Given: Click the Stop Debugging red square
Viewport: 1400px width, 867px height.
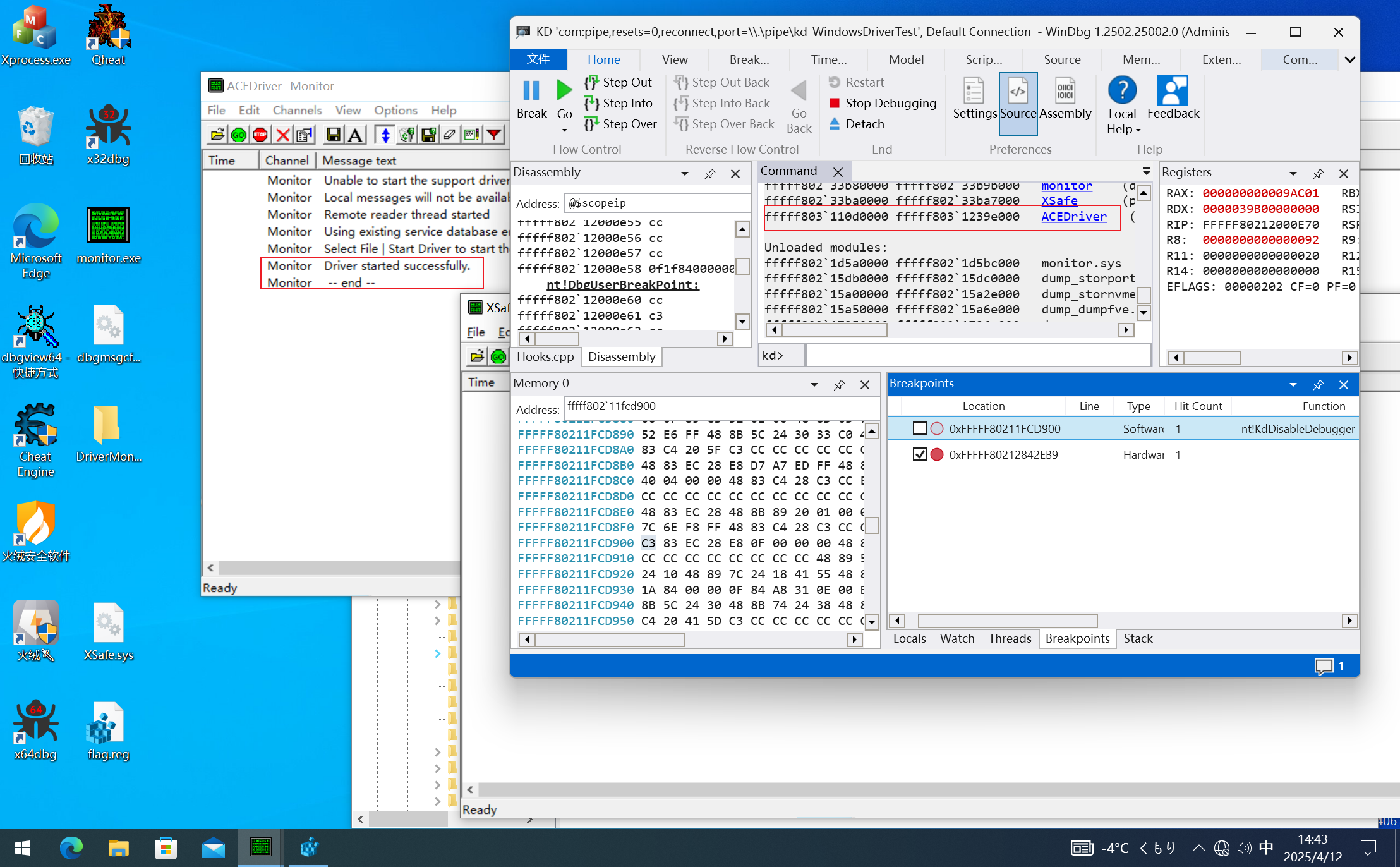Looking at the screenshot, I should (x=835, y=103).
